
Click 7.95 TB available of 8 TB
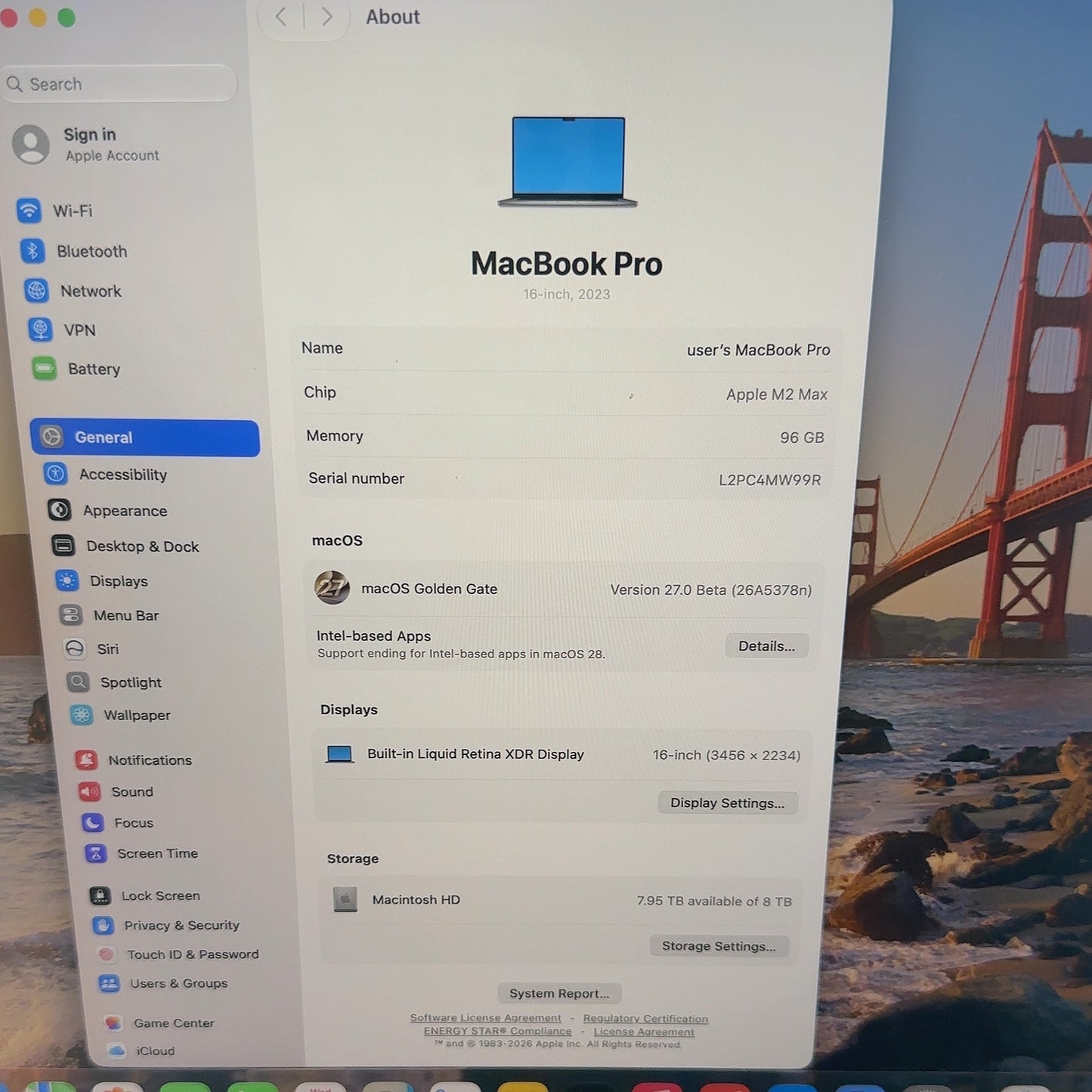714,901
